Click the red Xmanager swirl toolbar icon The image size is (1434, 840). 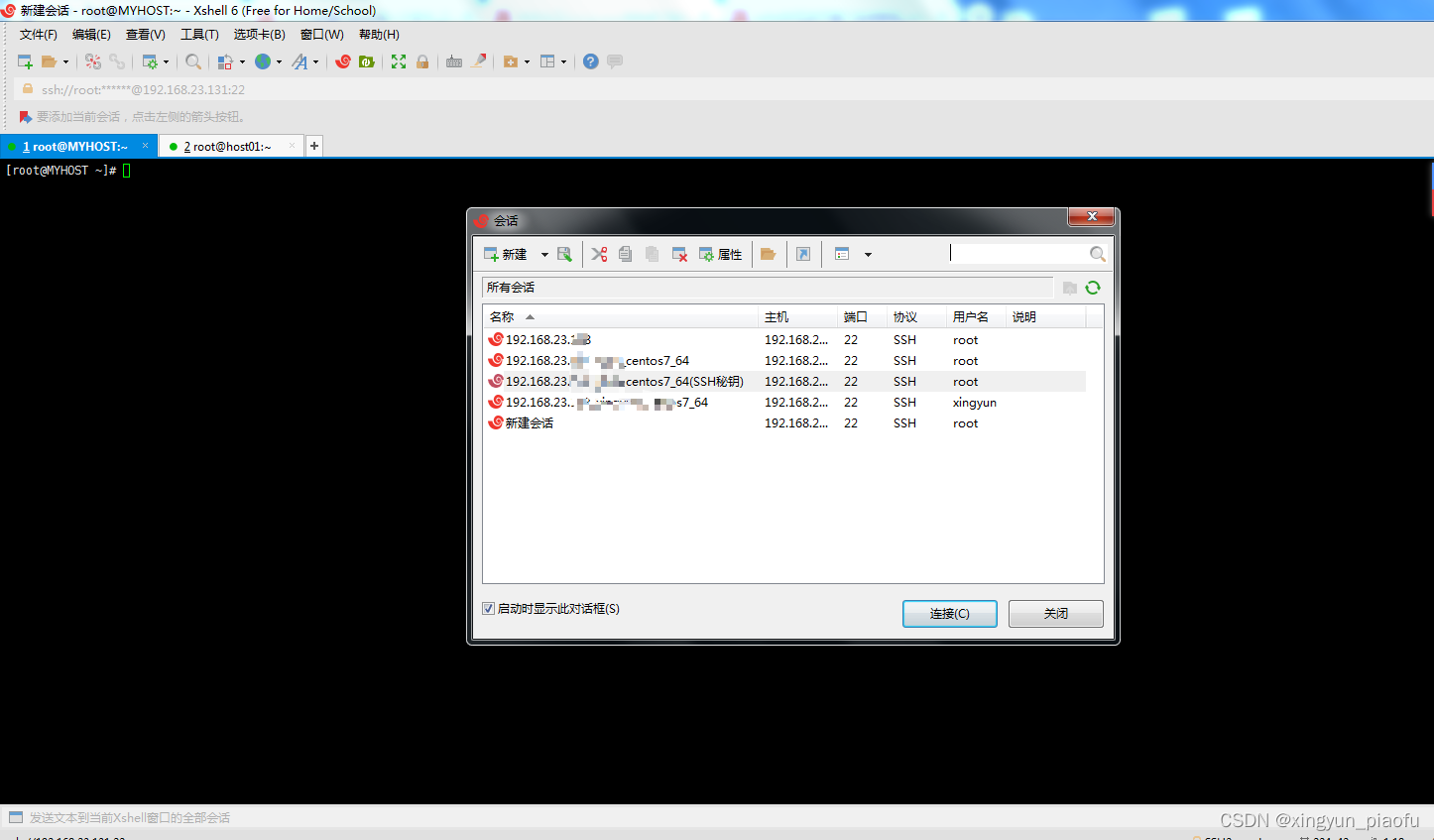(343, 61)
